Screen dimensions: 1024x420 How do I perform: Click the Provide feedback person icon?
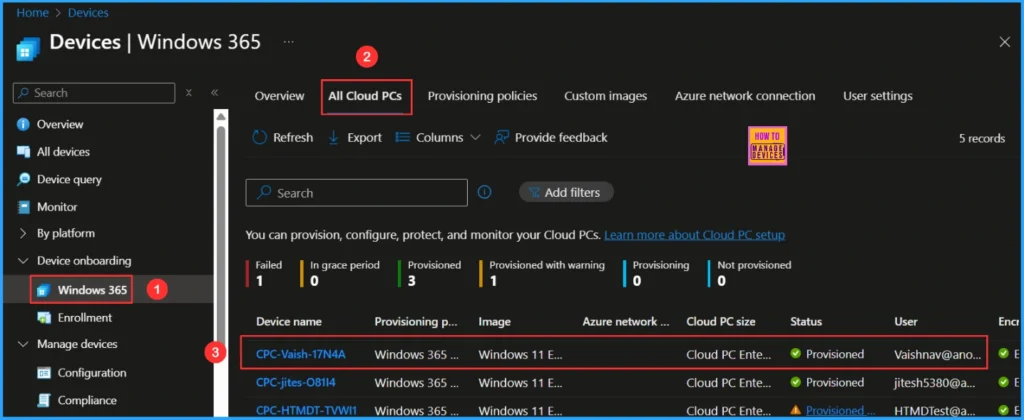(x=502, y=137)
